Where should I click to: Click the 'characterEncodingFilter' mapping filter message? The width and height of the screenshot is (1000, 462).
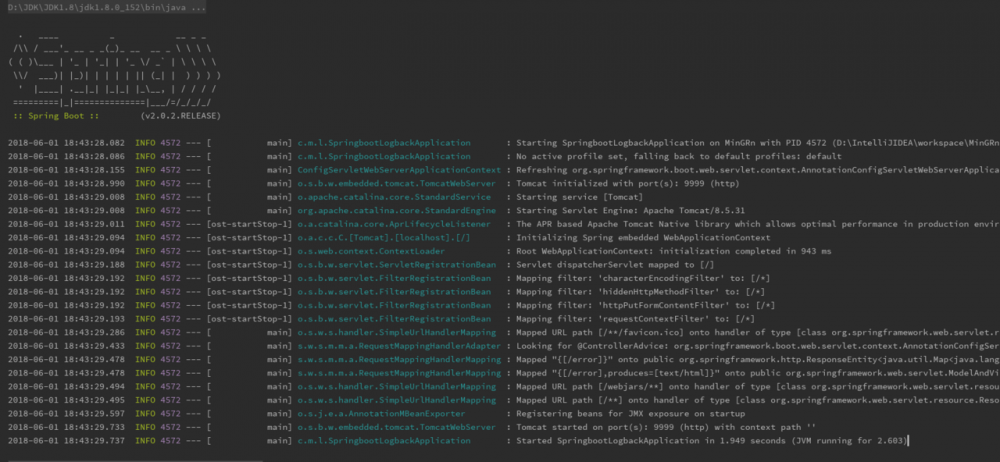(x=643, y=278)
